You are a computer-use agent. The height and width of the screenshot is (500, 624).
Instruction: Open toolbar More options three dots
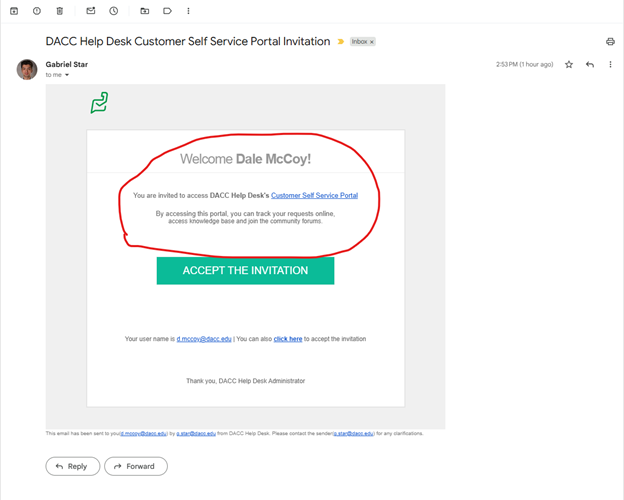coord(188,11)
